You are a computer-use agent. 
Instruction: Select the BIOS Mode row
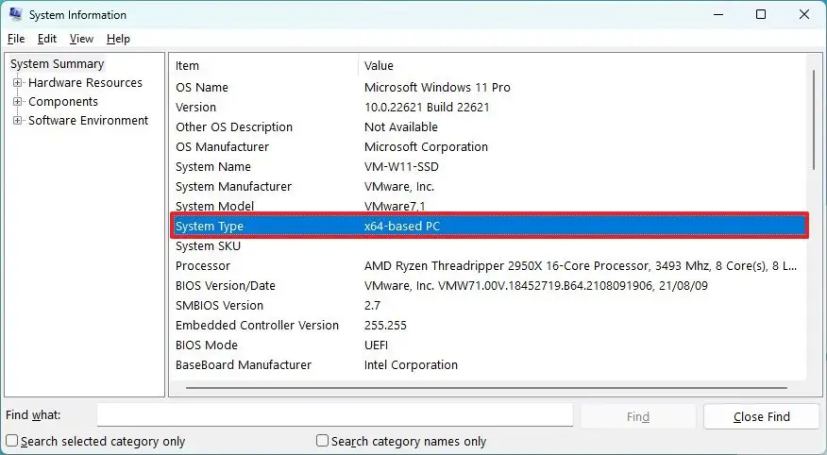pyautogui.click(x=488, y=345)
